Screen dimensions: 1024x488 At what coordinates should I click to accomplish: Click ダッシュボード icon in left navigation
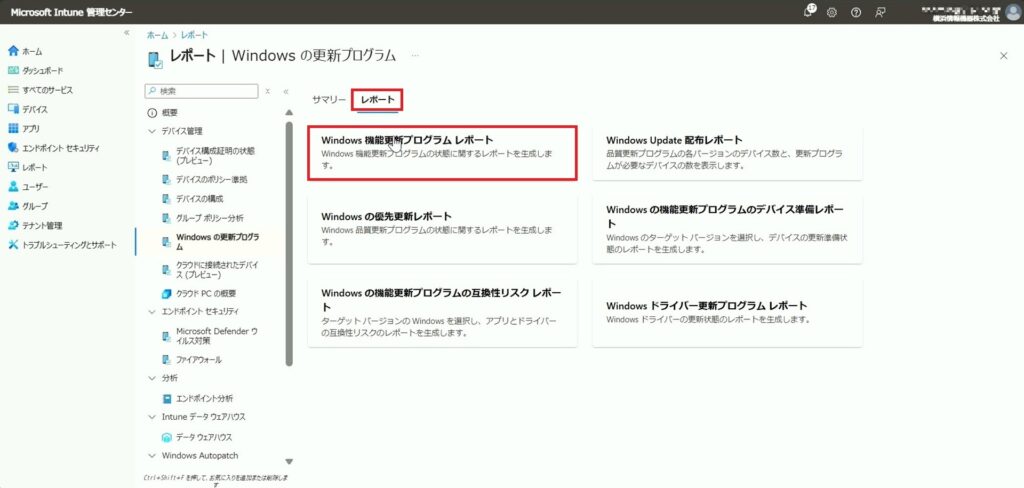coord(13,71)
